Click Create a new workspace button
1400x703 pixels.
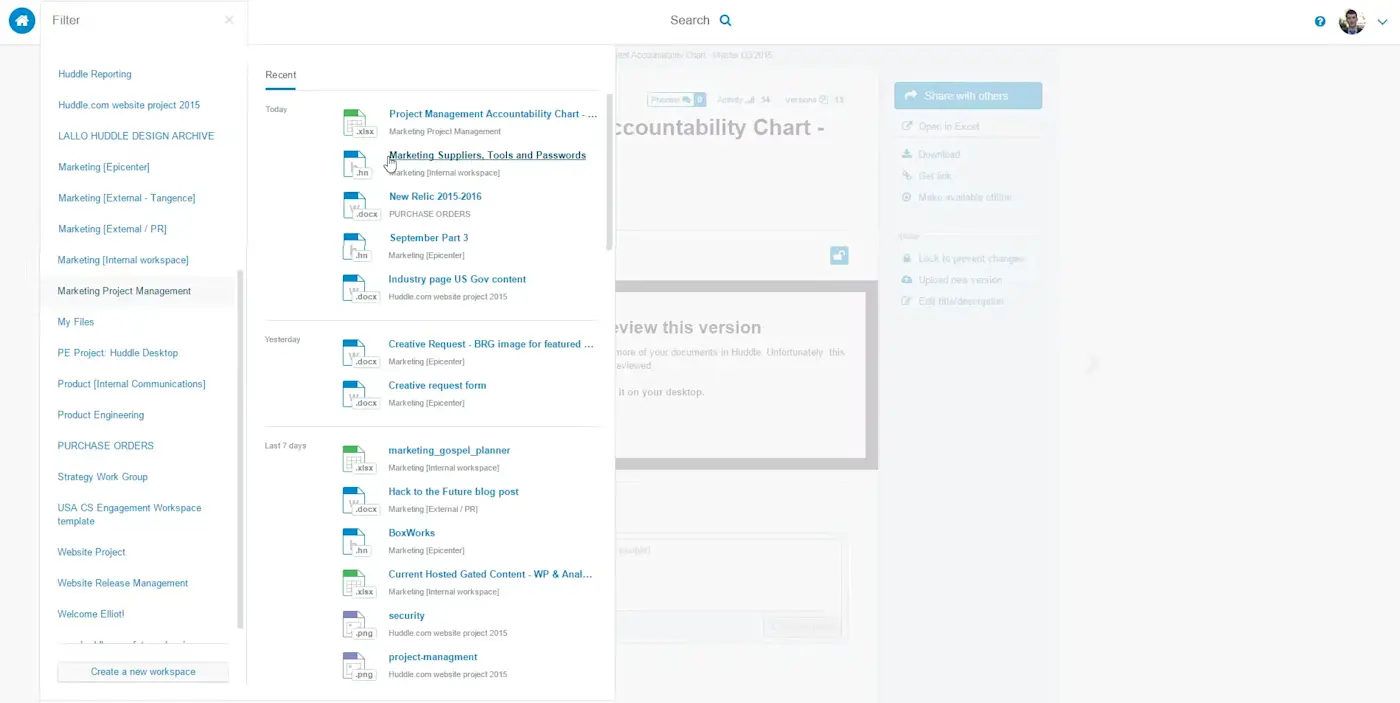143,672
